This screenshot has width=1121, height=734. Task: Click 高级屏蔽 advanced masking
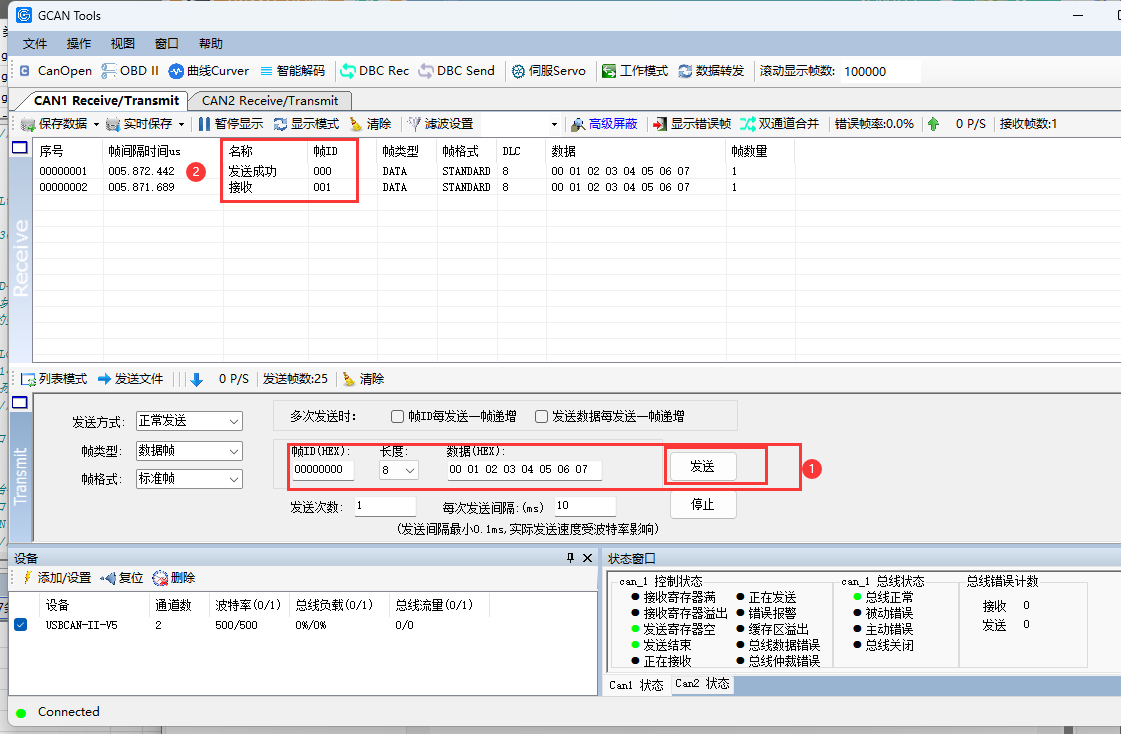coord(604,124)
